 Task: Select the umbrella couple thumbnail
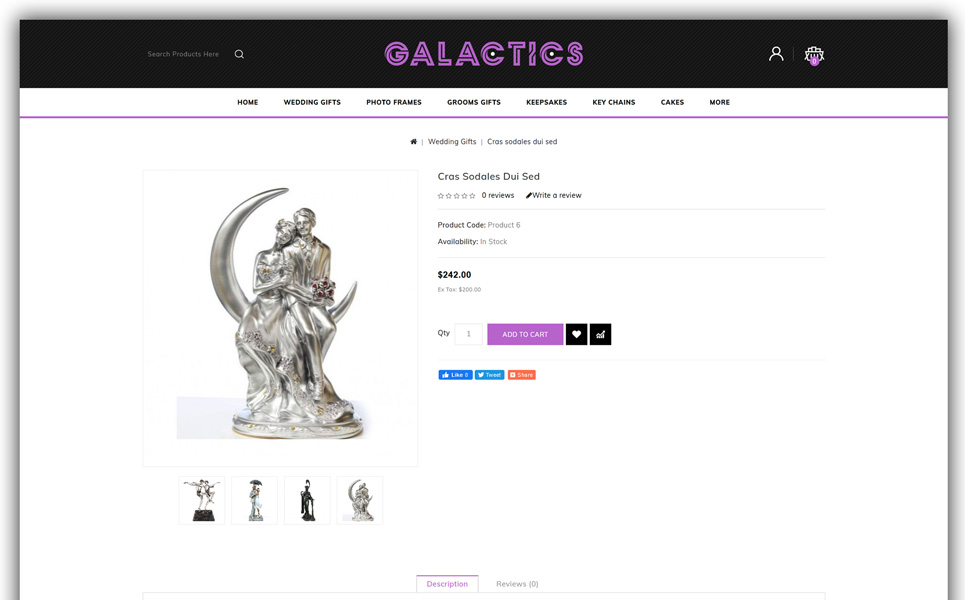coord(255,500)
